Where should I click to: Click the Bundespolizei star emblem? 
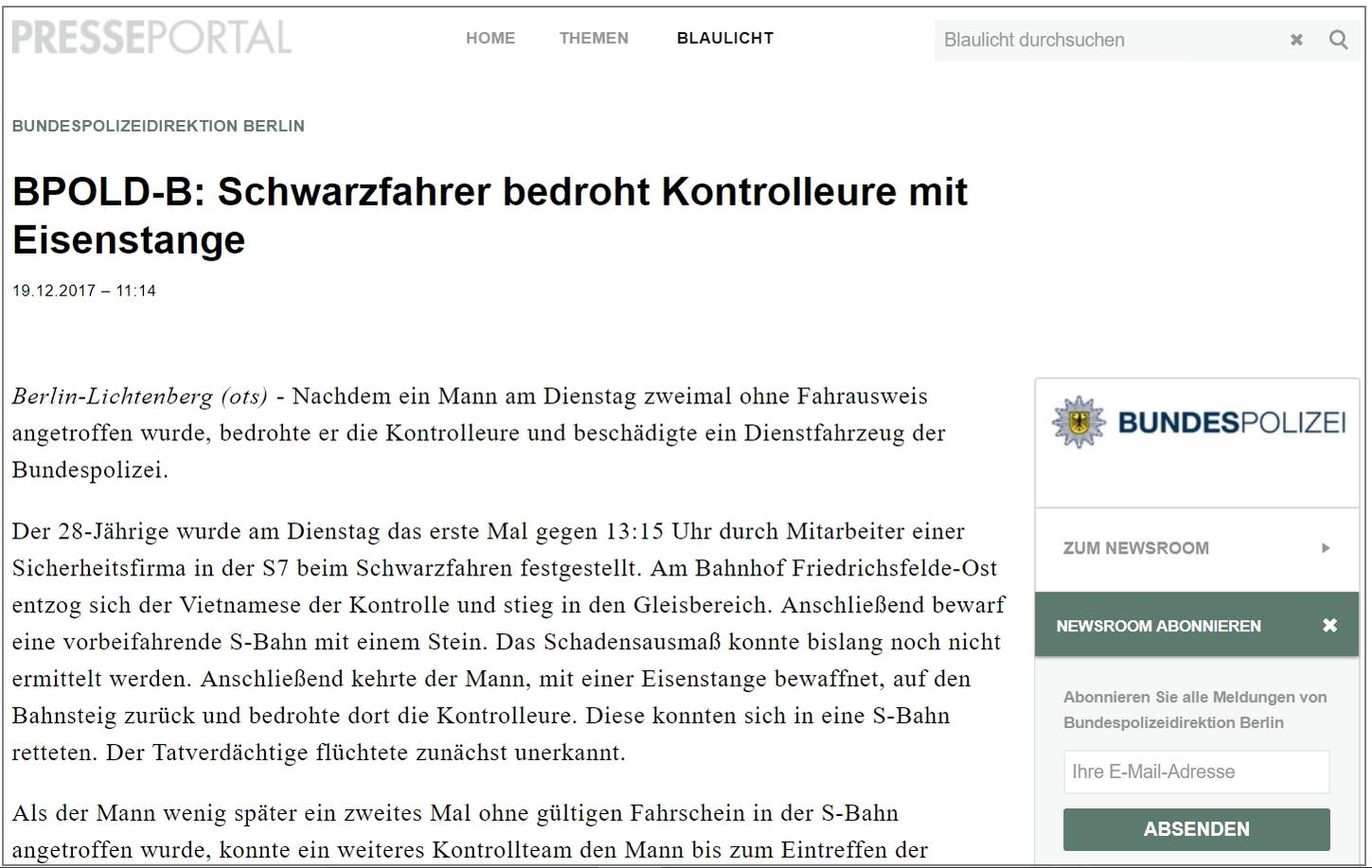1078,422
